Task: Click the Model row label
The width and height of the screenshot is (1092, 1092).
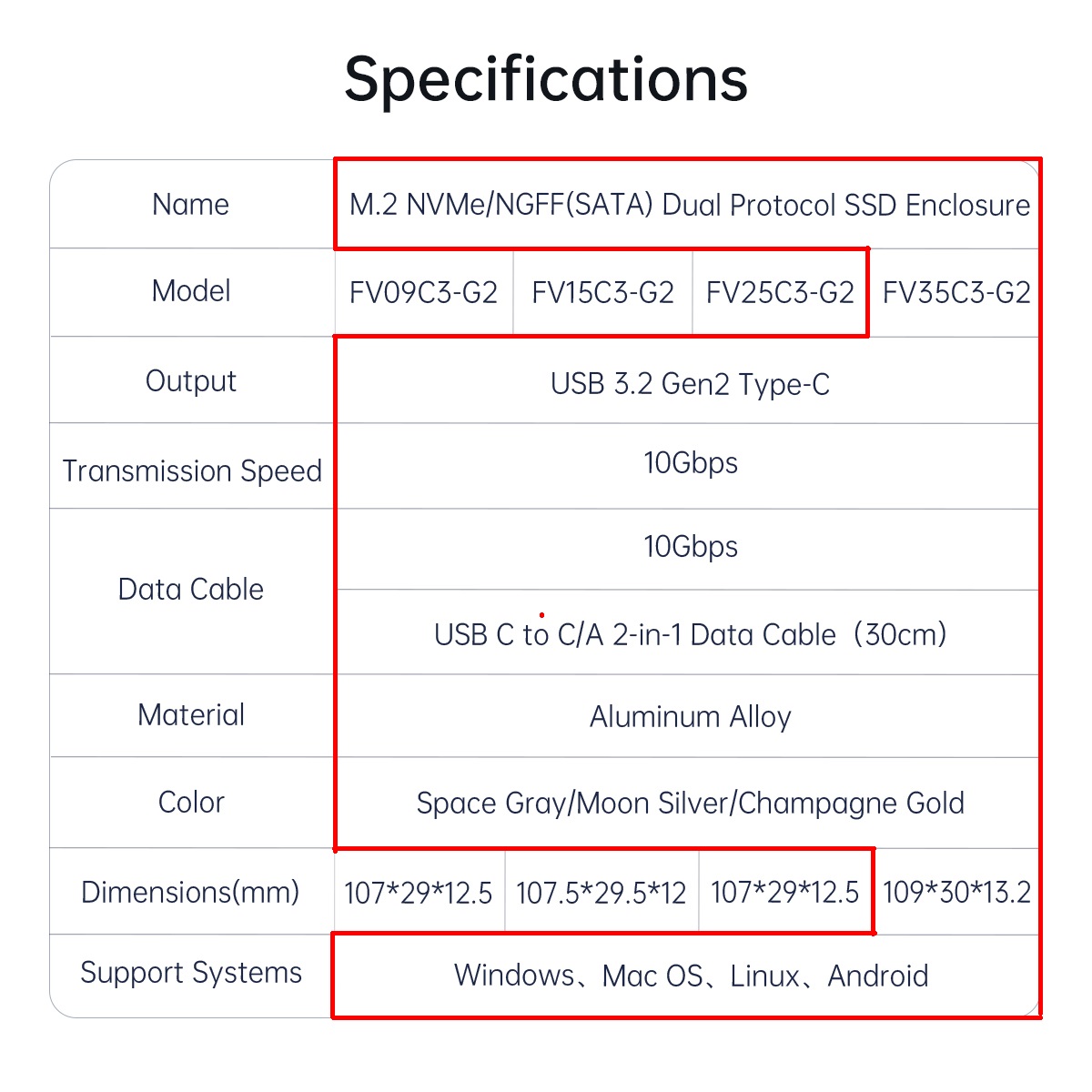Action: point(190,291)
